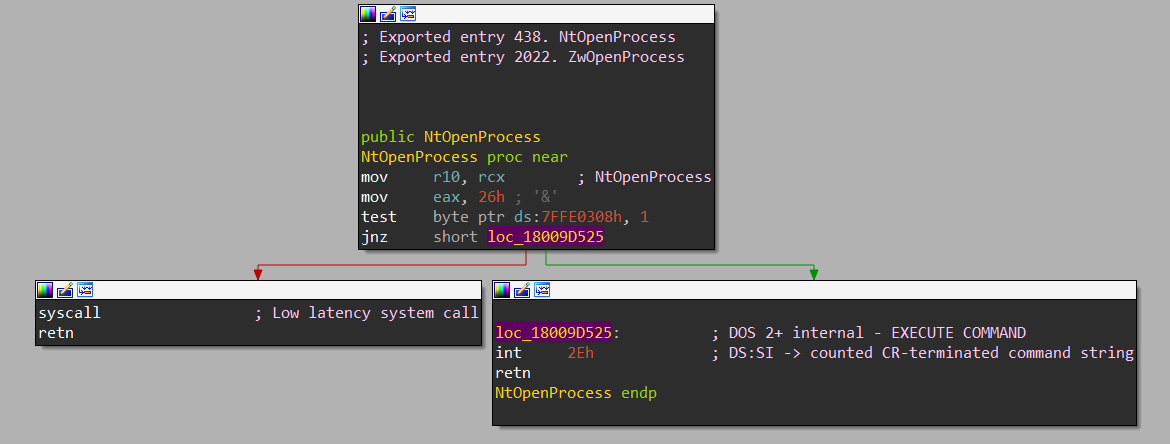
Task: Click the 'NtOpenProcess endp' line
Action: tap(576, 393)
